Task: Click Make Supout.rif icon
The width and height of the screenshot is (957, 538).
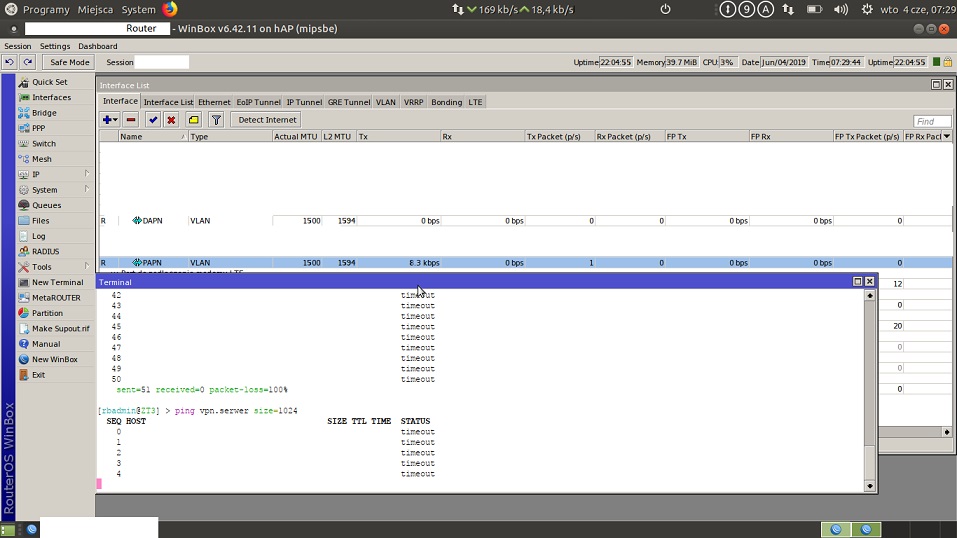Action: tap(24, 328)
